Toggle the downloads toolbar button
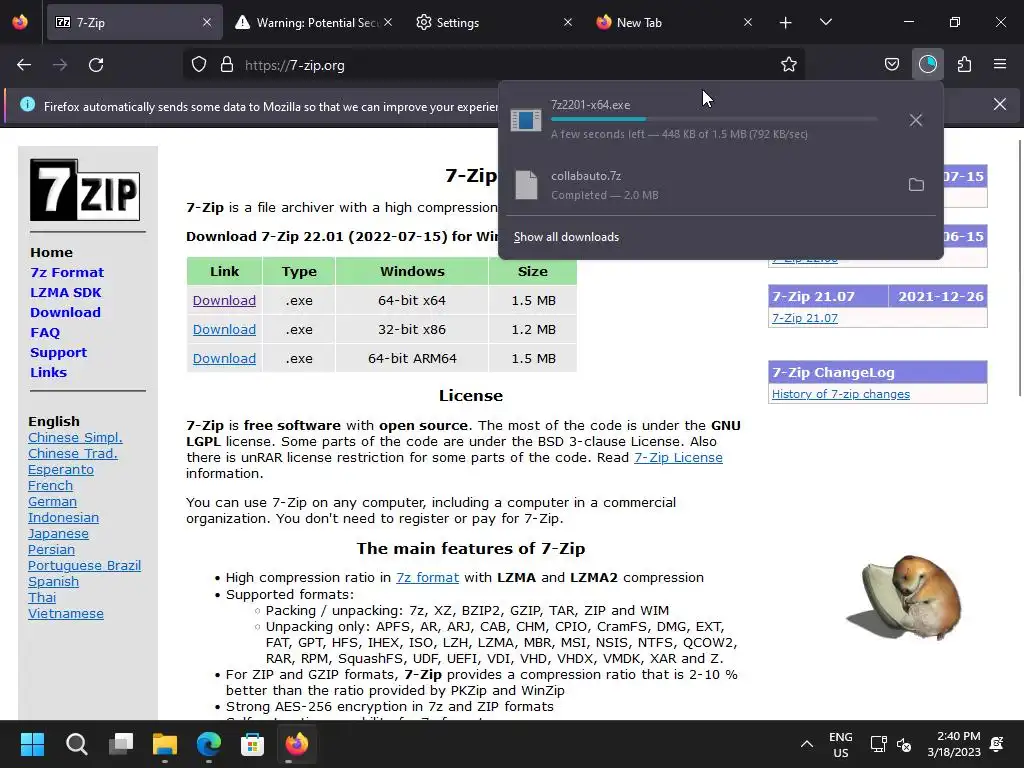The height and width of the screenshot is (768, 1024). pos(927,65)
